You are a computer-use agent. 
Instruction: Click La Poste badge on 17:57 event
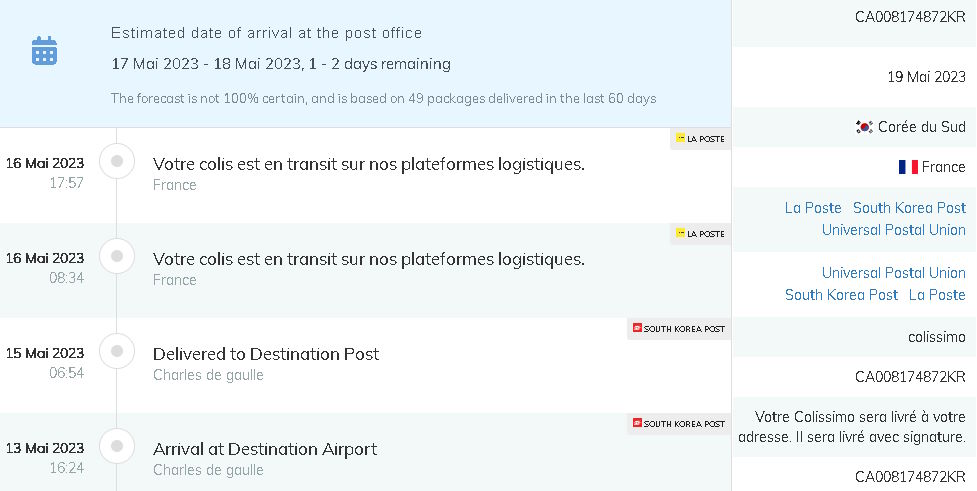coord(700,139)
